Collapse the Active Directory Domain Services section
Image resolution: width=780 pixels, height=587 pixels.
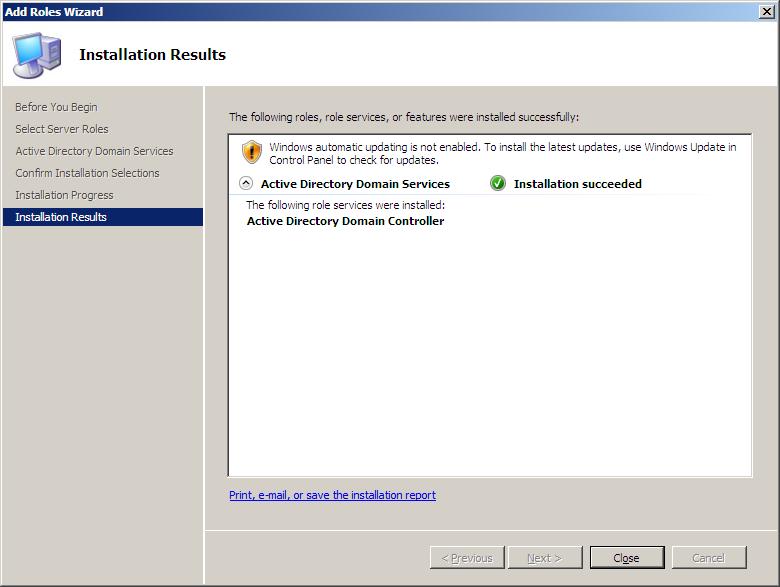[x=246, y=184]
